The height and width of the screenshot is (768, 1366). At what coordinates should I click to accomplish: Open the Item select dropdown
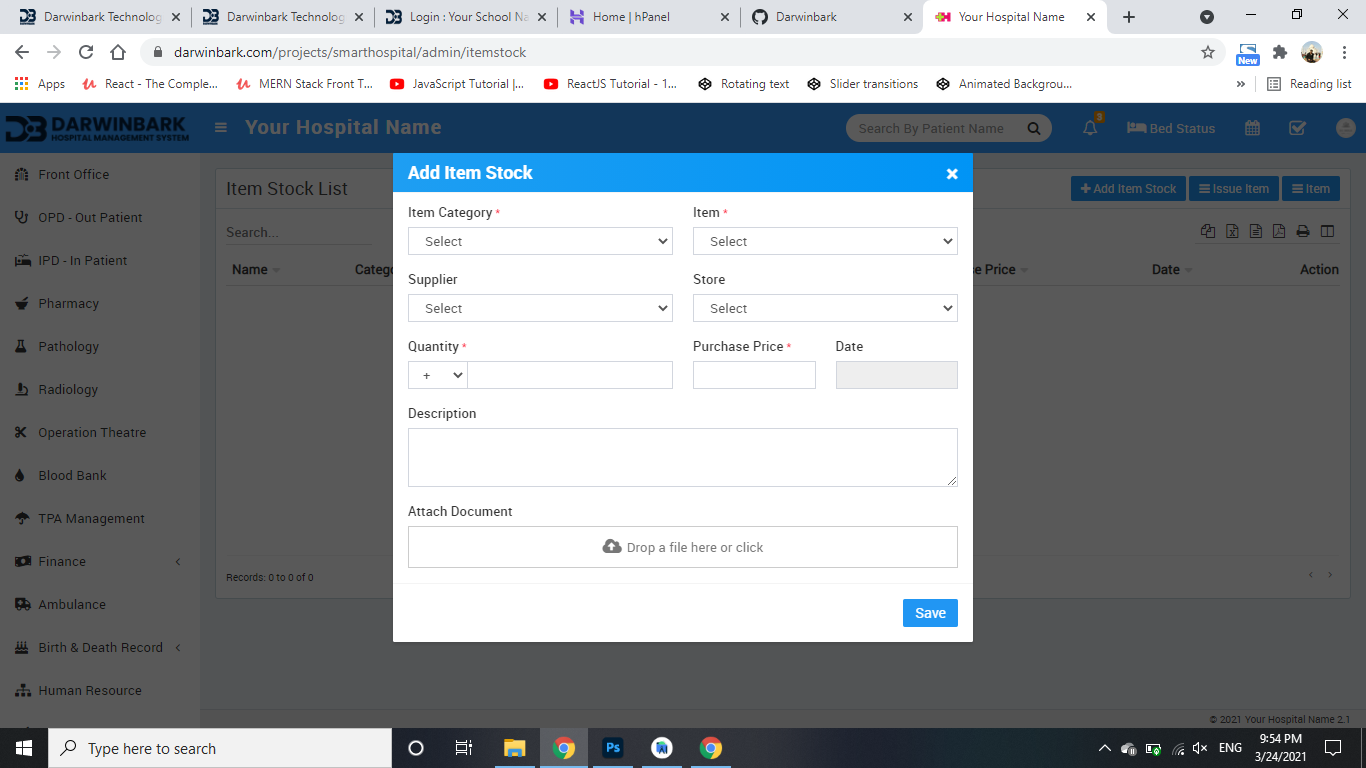tap(825, 241)
